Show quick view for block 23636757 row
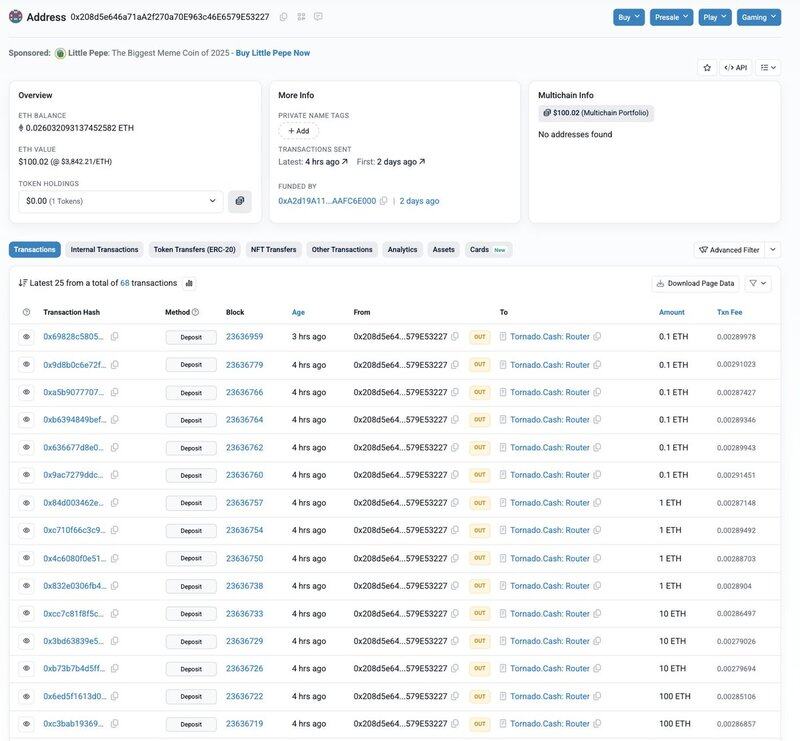 point(26,503)
